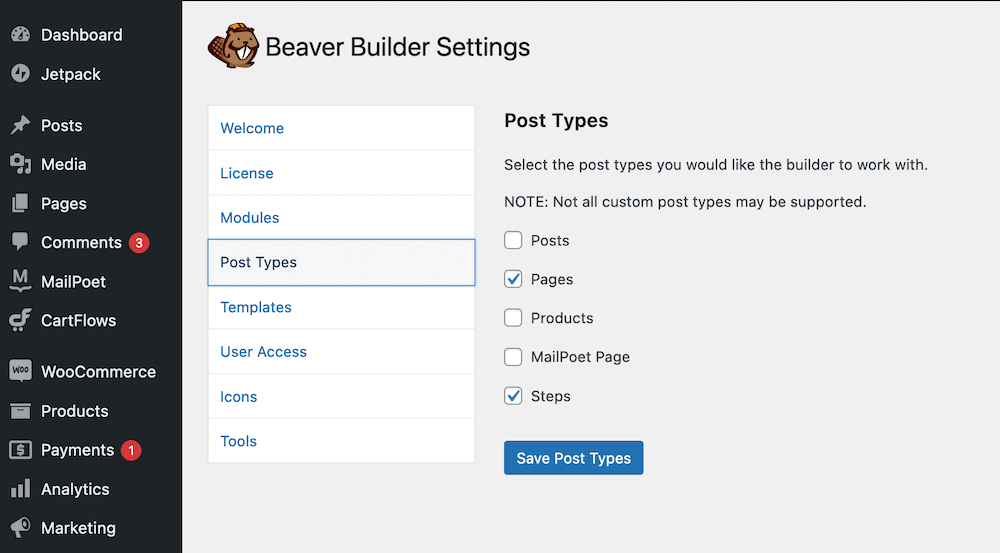Click the Beaver Builder beaver logo
1000x553 pixels.
click(x=233, y=46)
